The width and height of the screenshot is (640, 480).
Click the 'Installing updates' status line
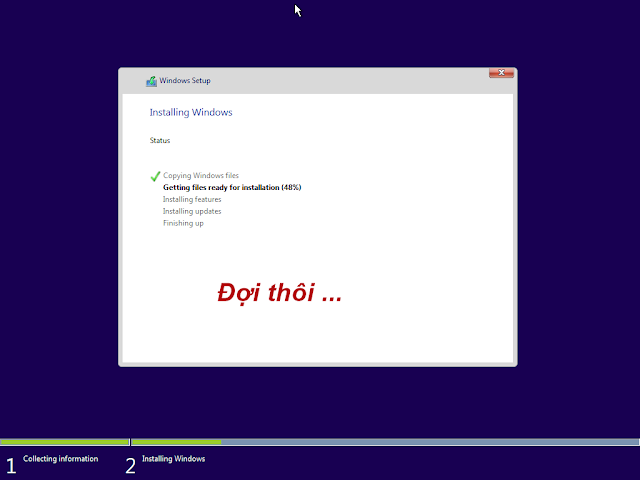tap(192, 211)
